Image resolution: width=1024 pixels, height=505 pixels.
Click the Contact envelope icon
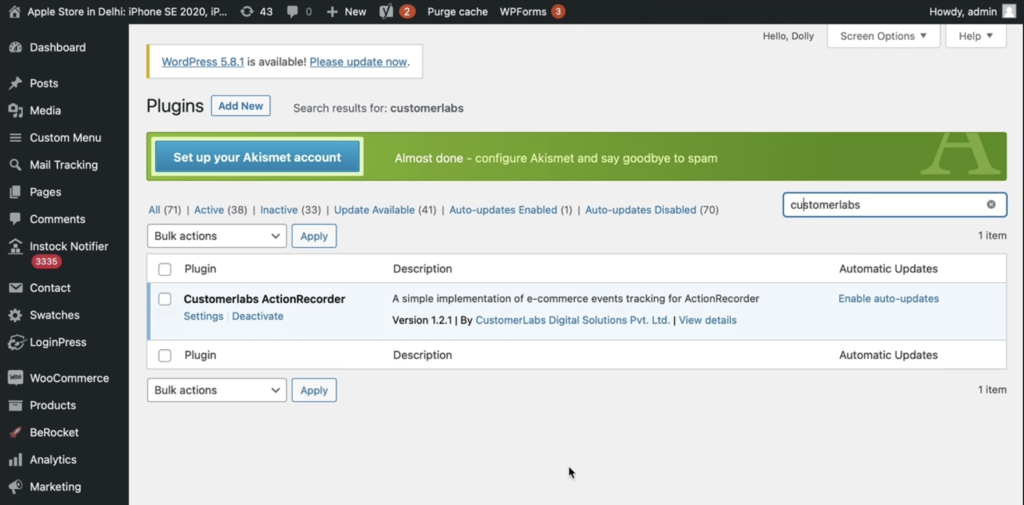[15, 287]
